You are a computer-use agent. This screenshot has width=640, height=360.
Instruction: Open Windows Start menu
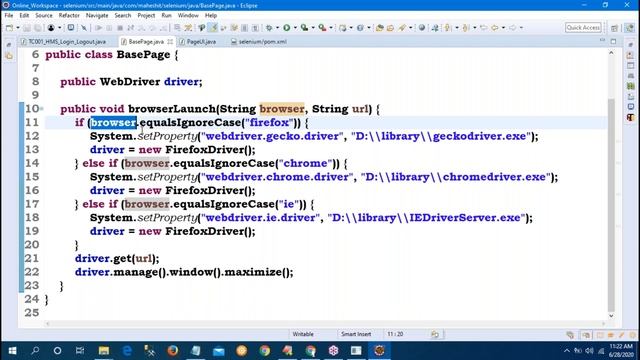[x=12, y=351]
